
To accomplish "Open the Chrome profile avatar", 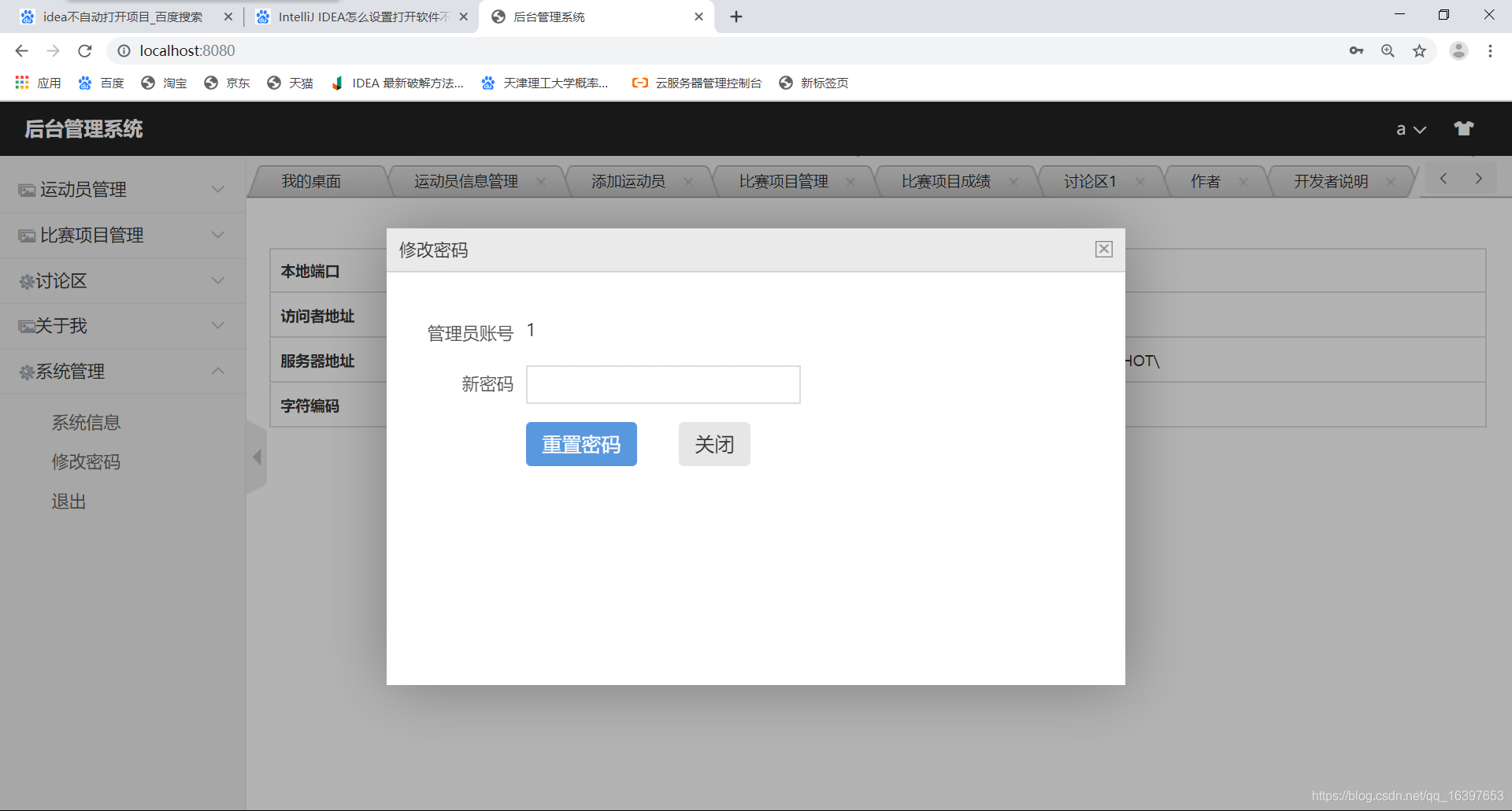I will (1458, 50).
